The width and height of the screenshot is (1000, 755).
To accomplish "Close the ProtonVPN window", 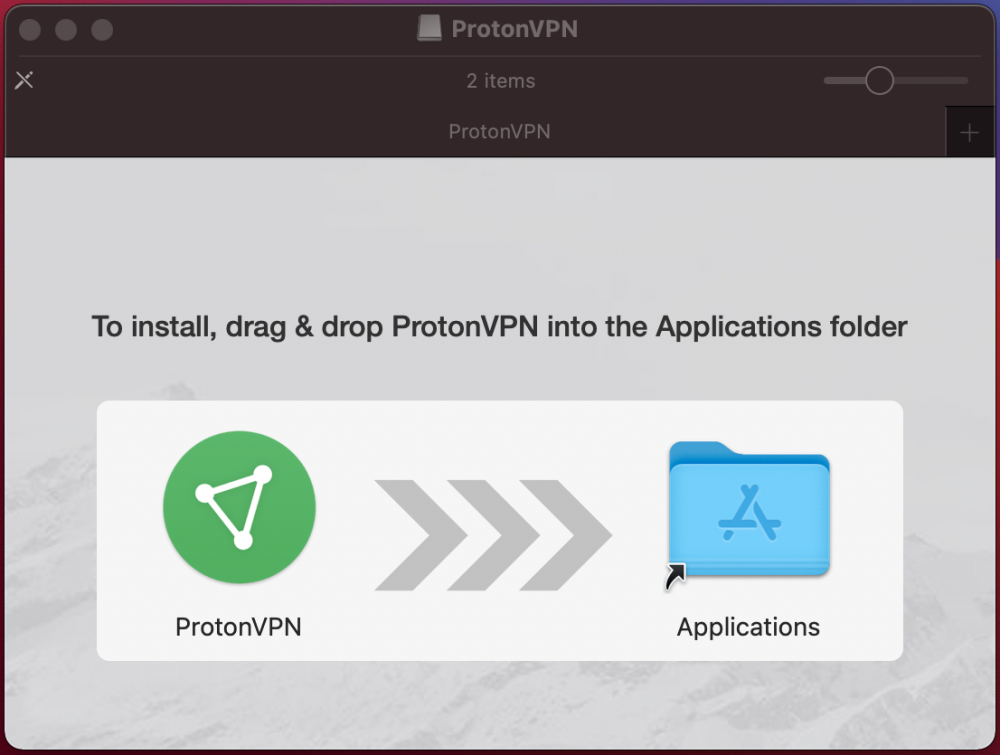I will pos(30,29).
